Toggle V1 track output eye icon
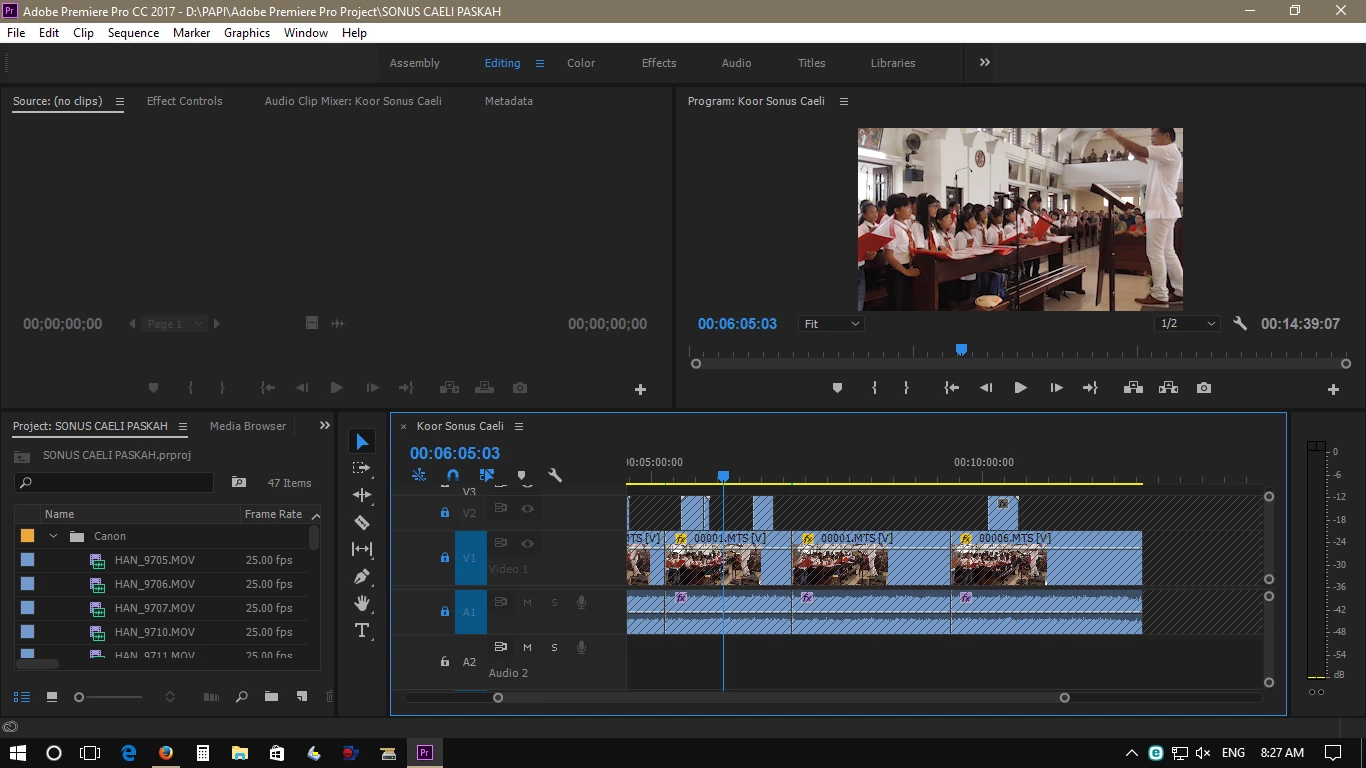 point(527,544)
